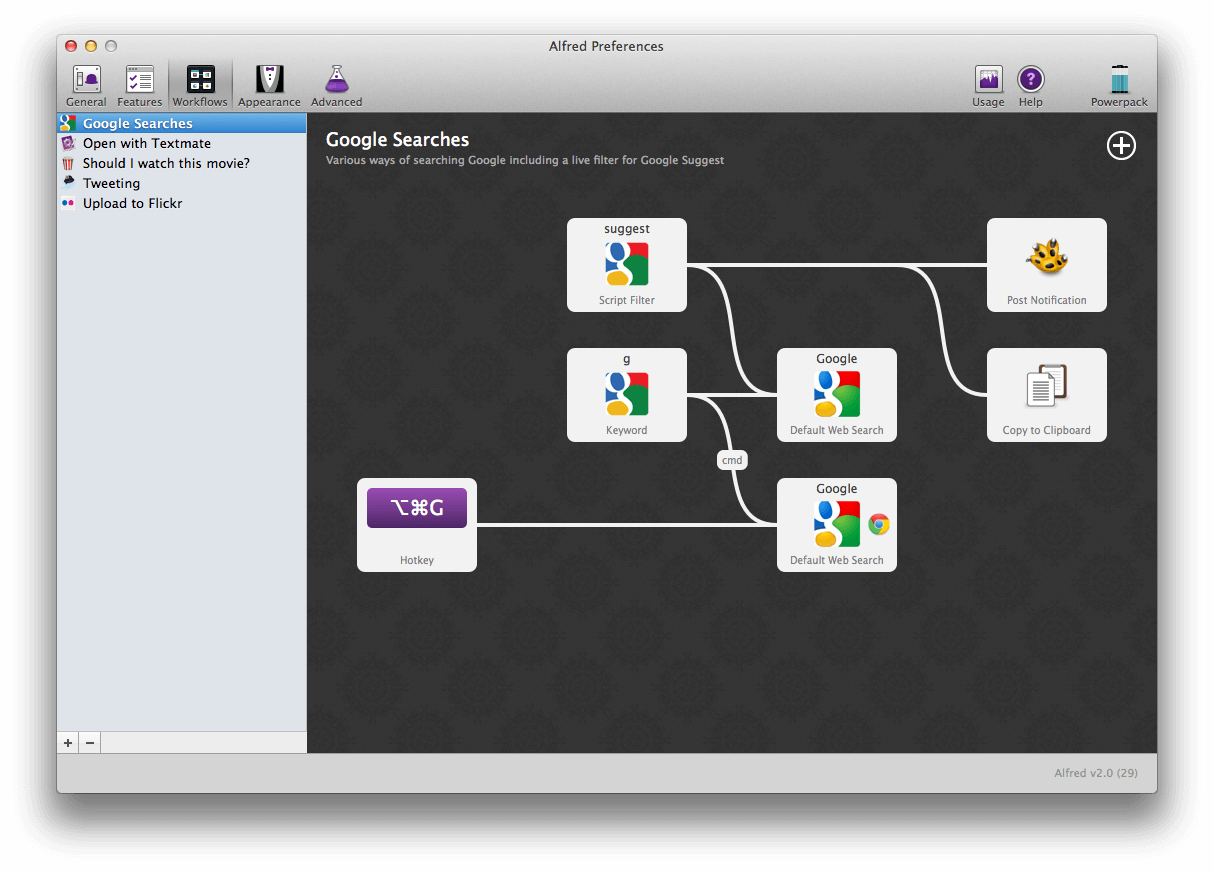The height and width of the screenshot is (872, 1214).
Task: Click the plus button to add a workflow object
Action: (x=1121, y=145)
